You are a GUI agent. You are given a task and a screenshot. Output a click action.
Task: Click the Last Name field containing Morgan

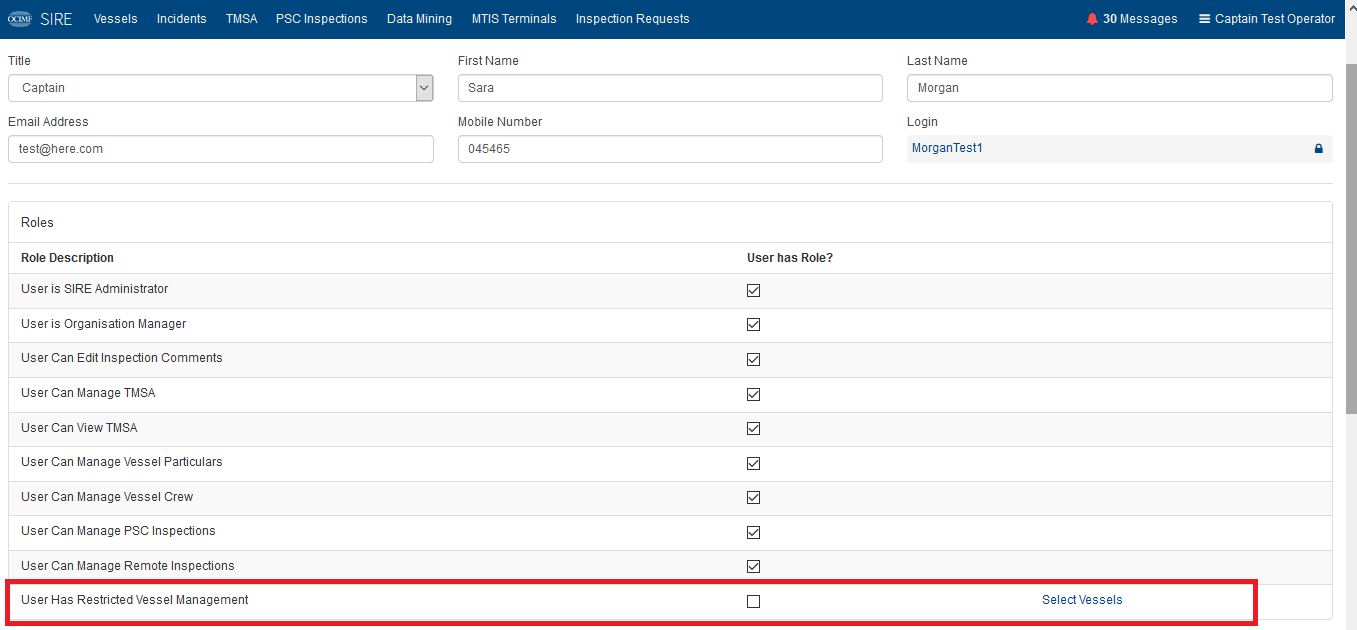1120,88
